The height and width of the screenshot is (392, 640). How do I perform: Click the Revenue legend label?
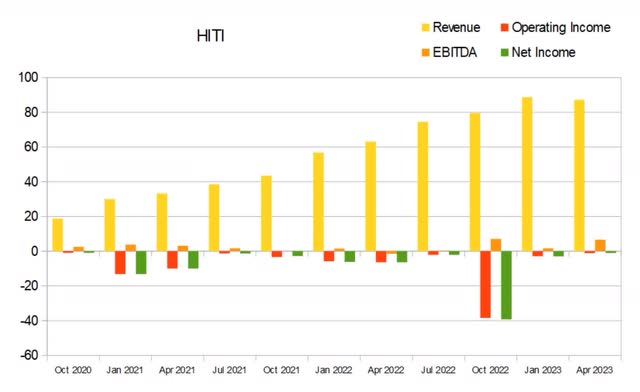[456, 27]
